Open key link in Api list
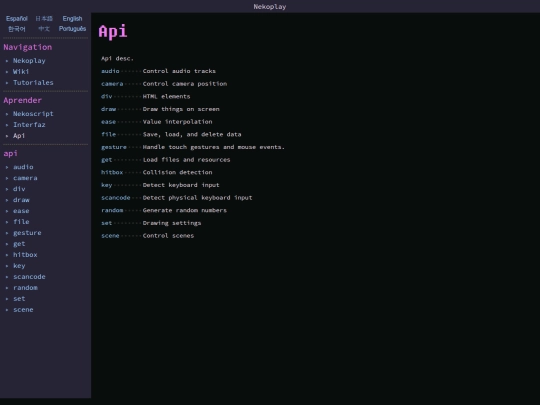 pos(106,185)
